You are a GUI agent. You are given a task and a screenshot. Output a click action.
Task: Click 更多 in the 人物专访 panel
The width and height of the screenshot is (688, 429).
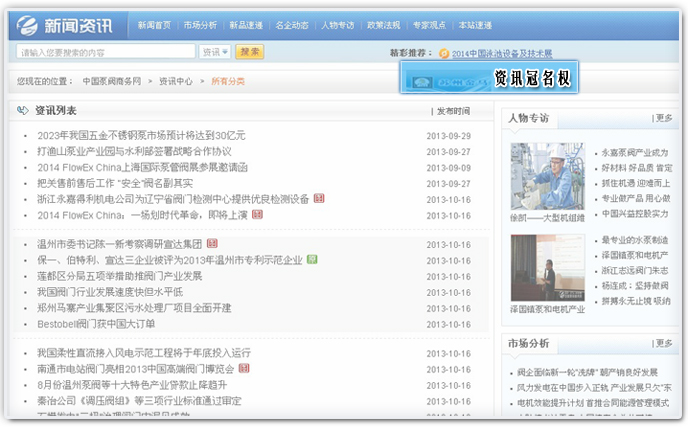pyautogui.click(x=663, y=118)
